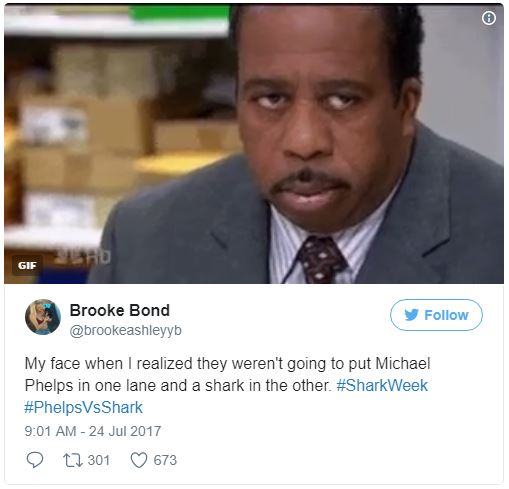Retweet using the arrows icon
The image size is (509, 489).
pyautogui.click(x=73, y=460)
